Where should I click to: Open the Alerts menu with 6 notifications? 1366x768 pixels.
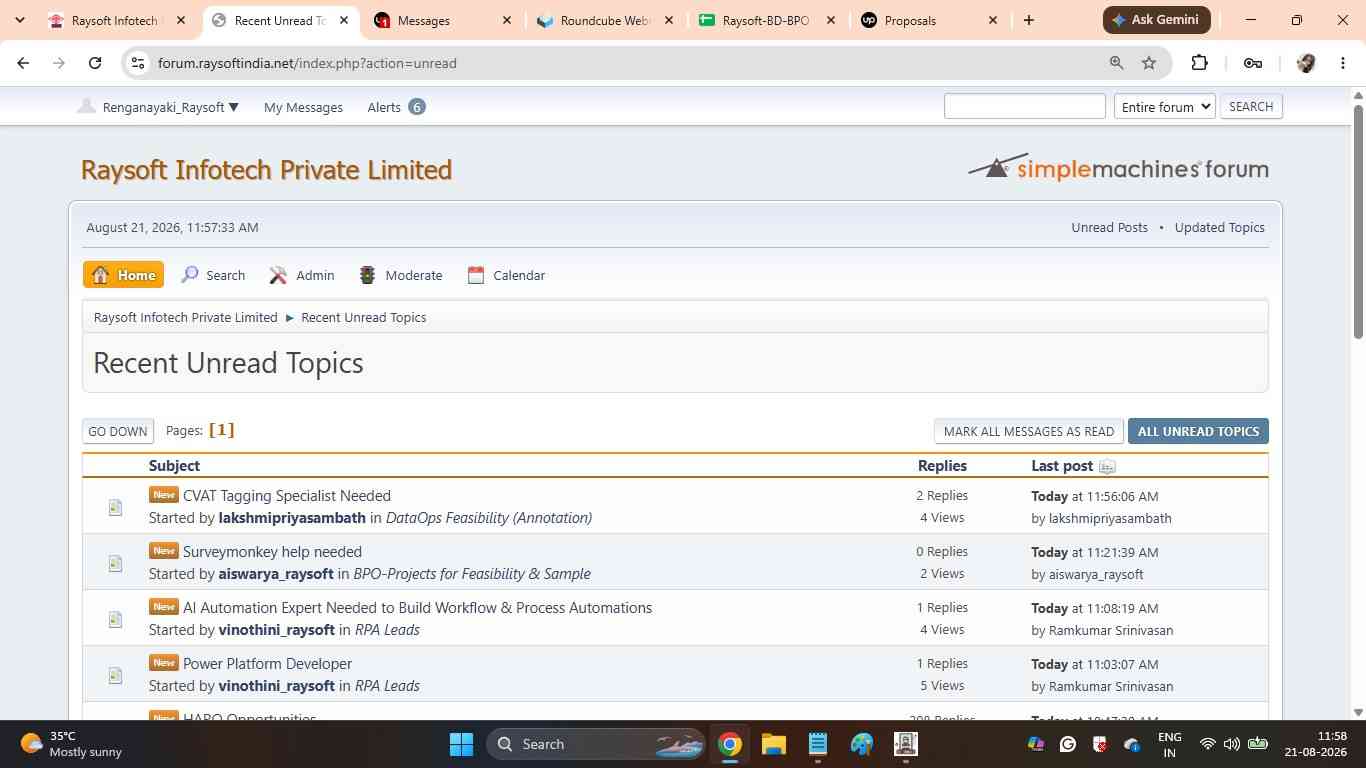pyautogui.click(x=396, y=107)
